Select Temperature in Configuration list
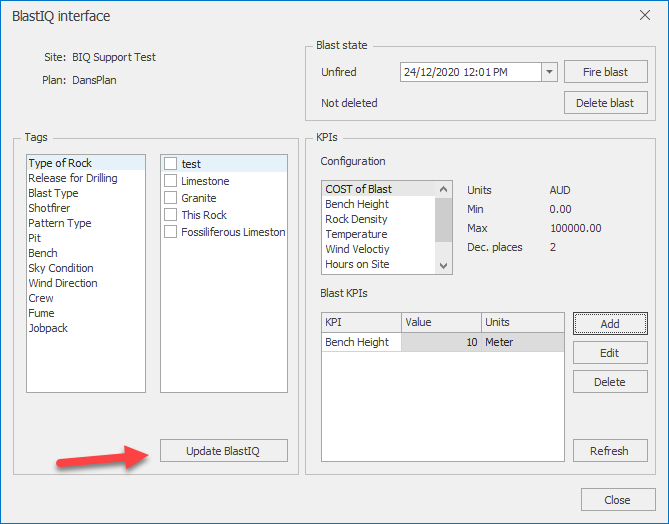The image size is (669, 524). (378, 234)
